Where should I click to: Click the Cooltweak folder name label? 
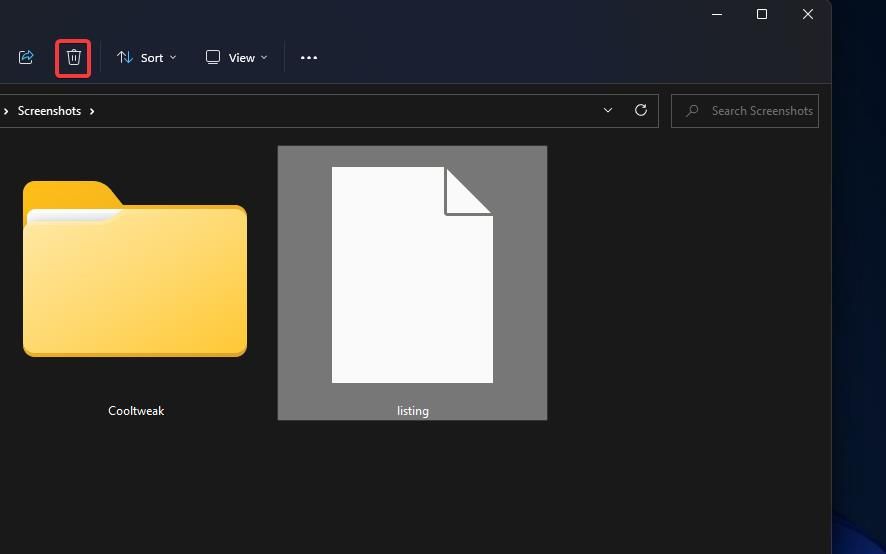pyautogui.click(x=136, y=411)
